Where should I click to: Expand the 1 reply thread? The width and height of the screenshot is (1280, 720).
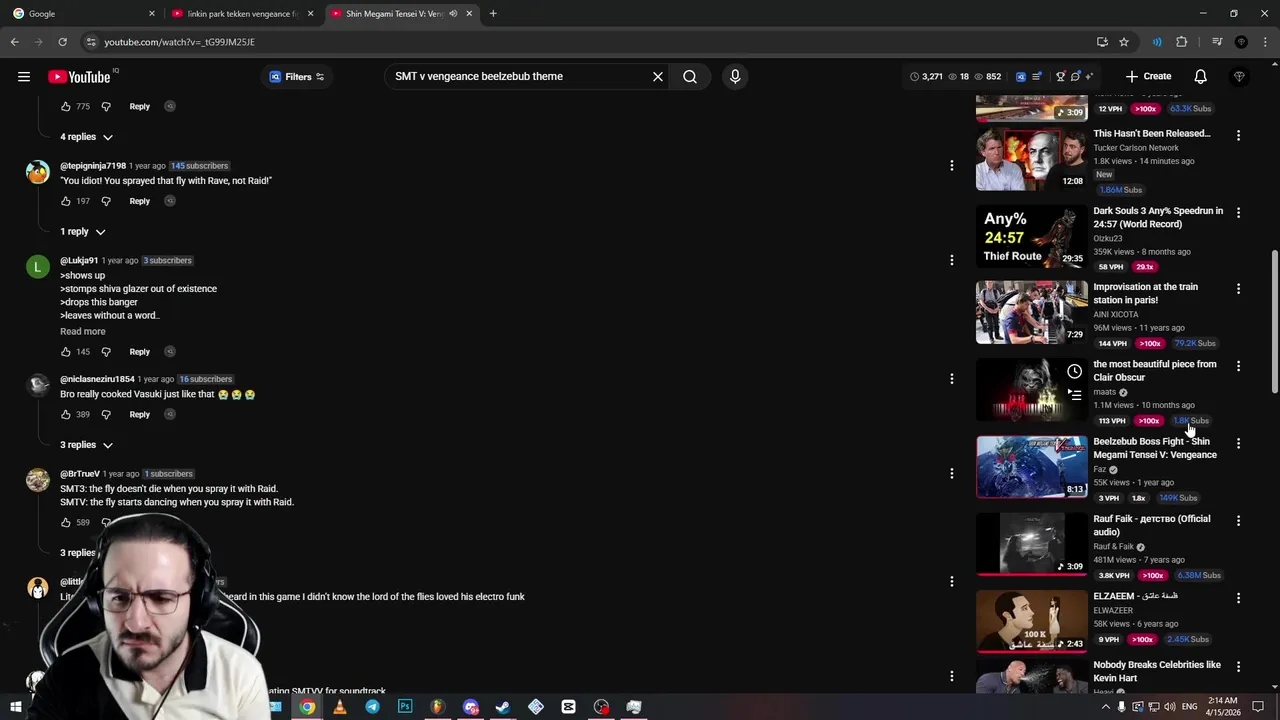pos(82,232)
